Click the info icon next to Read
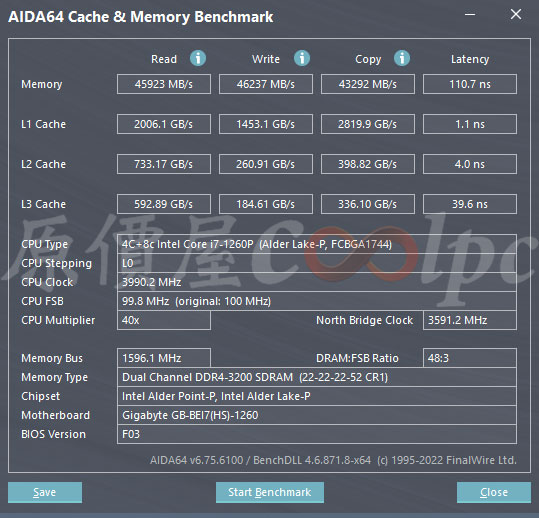Image resolution: width=539 pixels, height=518 pixels. [x=198, y=58]
